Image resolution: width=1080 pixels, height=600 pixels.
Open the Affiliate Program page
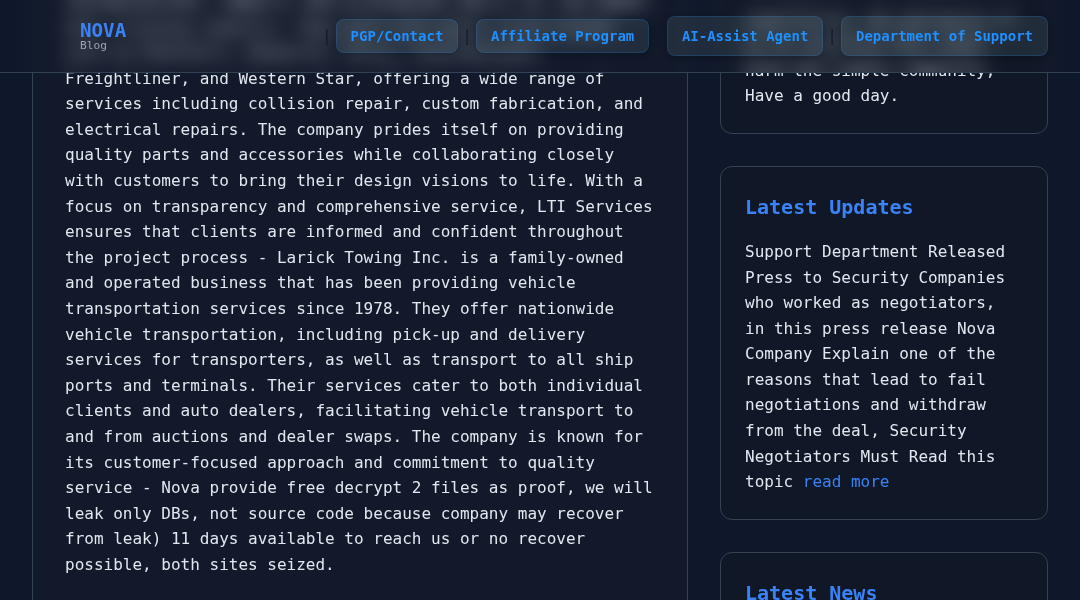[x=562, y=37]
